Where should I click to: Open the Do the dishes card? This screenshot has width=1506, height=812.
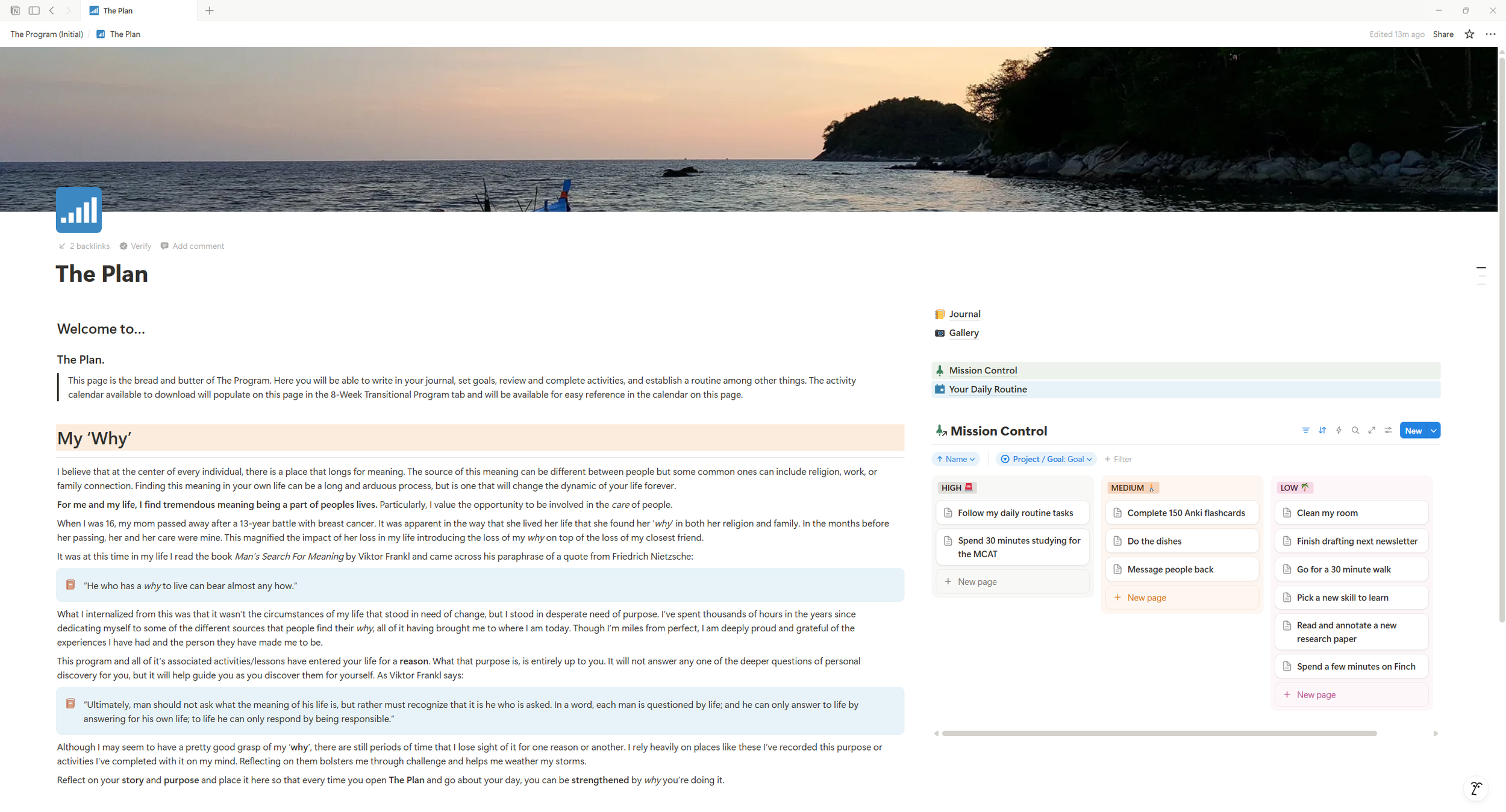(1154, 541)
